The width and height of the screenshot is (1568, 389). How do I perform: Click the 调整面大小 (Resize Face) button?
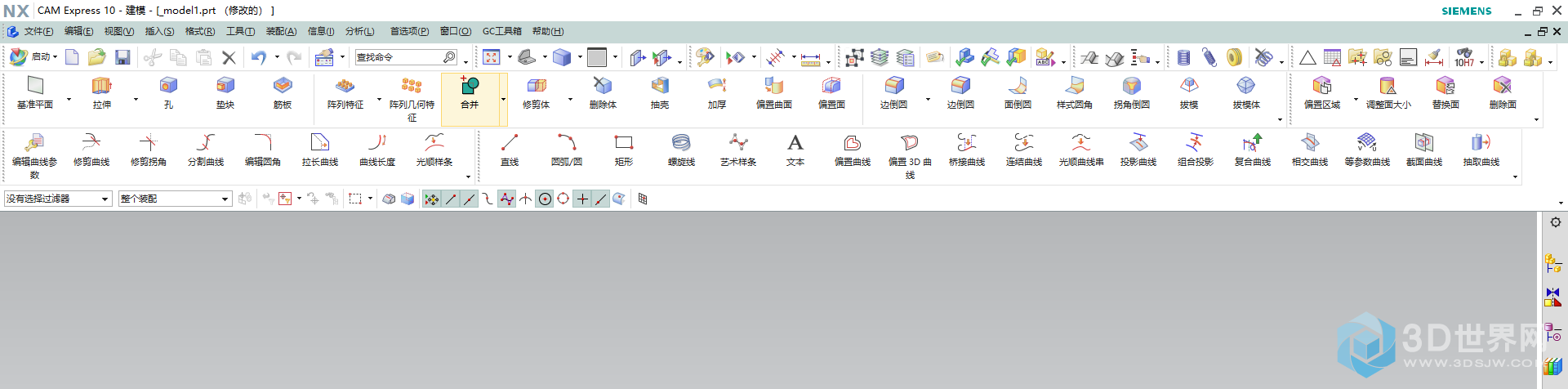(1388, 92)
